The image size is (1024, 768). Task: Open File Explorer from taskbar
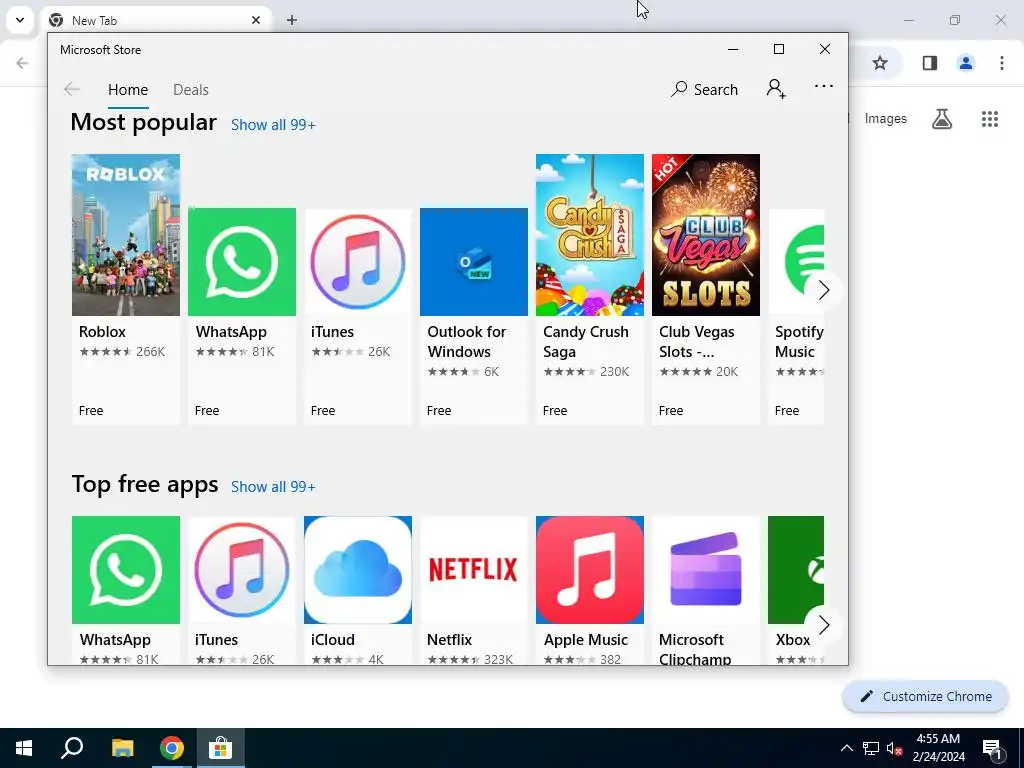[x=122, y=748]
